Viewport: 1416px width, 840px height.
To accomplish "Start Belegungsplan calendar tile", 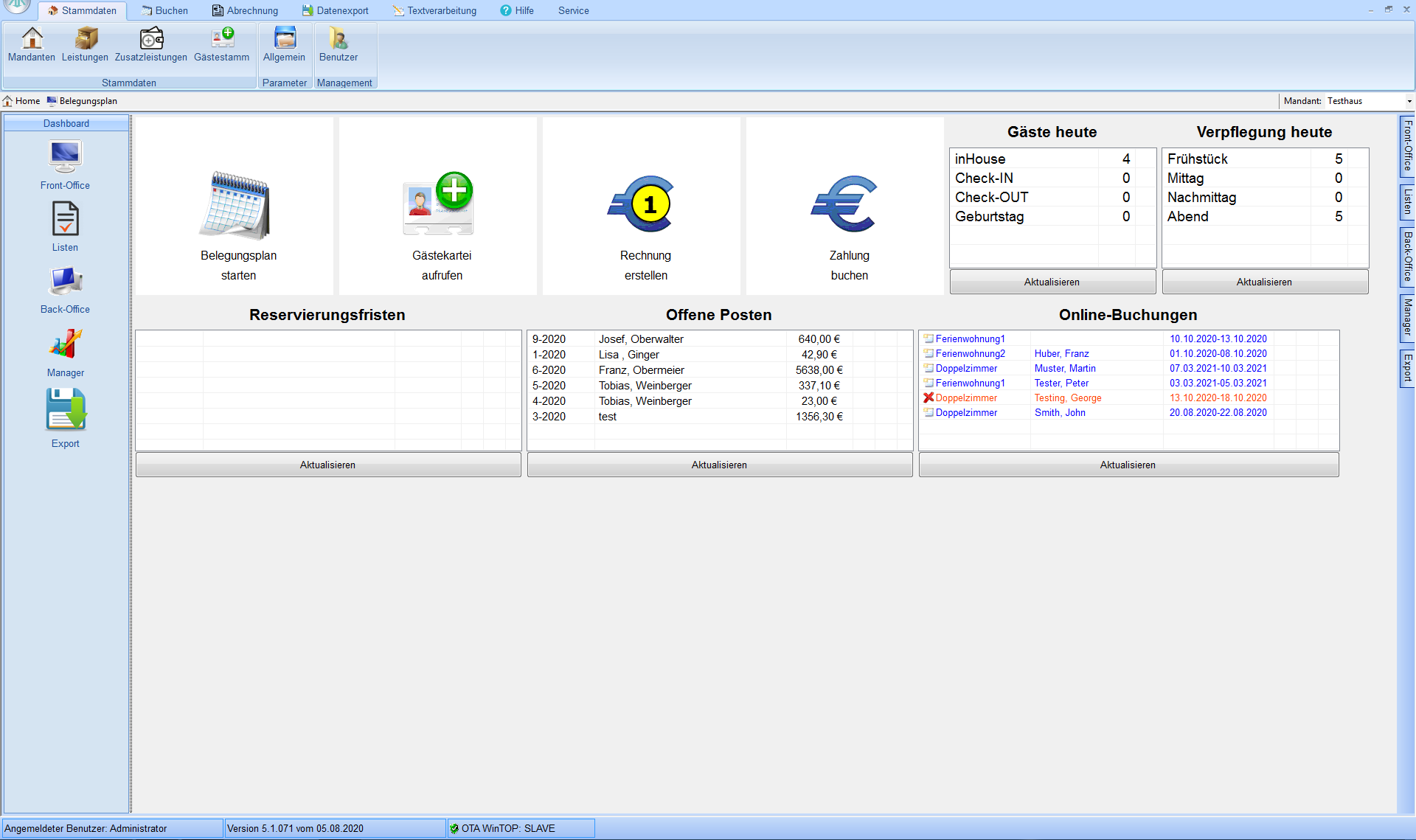I will pyautogui.click(x=235, y=206).
